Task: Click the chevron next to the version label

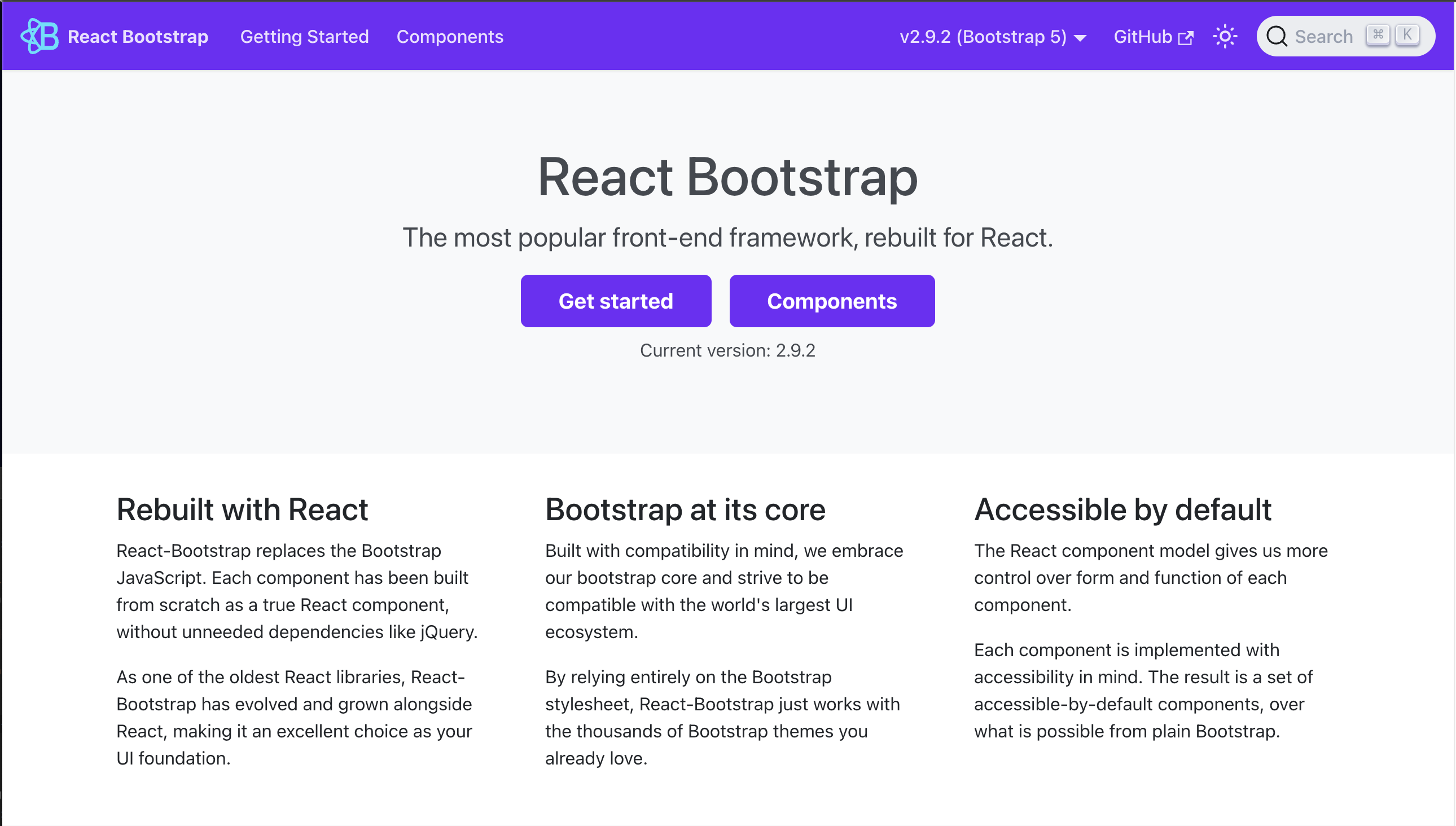Action: point(1080,37)
